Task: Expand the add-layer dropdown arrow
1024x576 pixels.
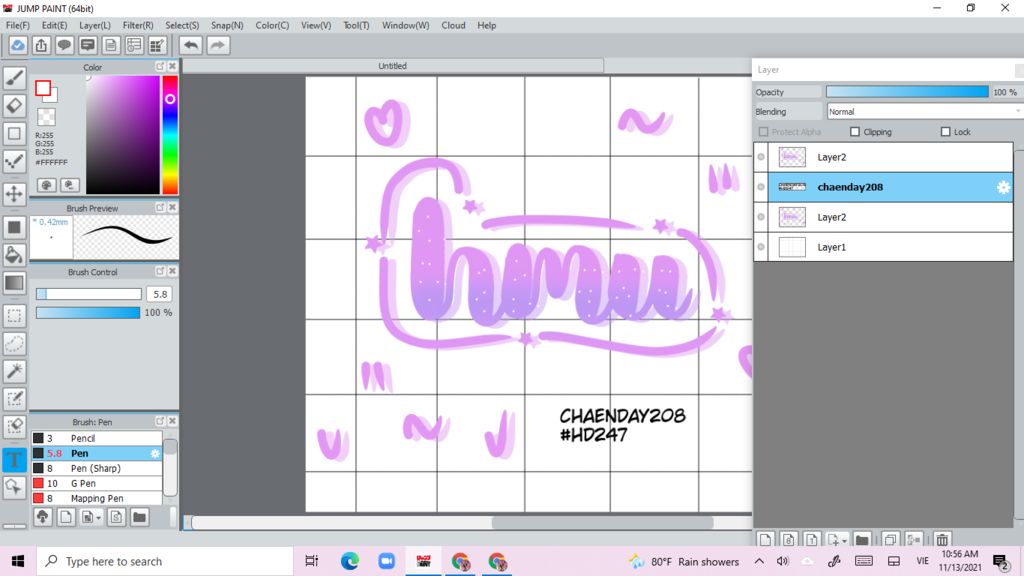Action: pyautogui.click(x=844, y=541)
